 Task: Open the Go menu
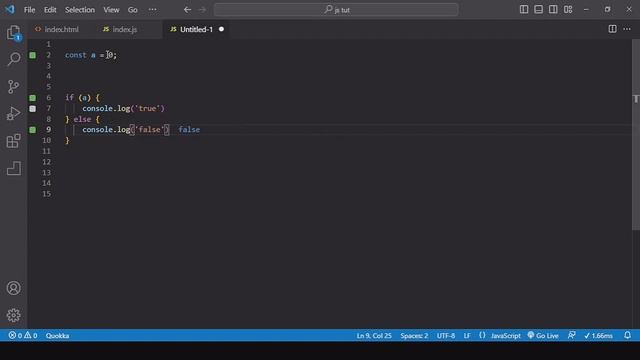[x=133, y=10]
